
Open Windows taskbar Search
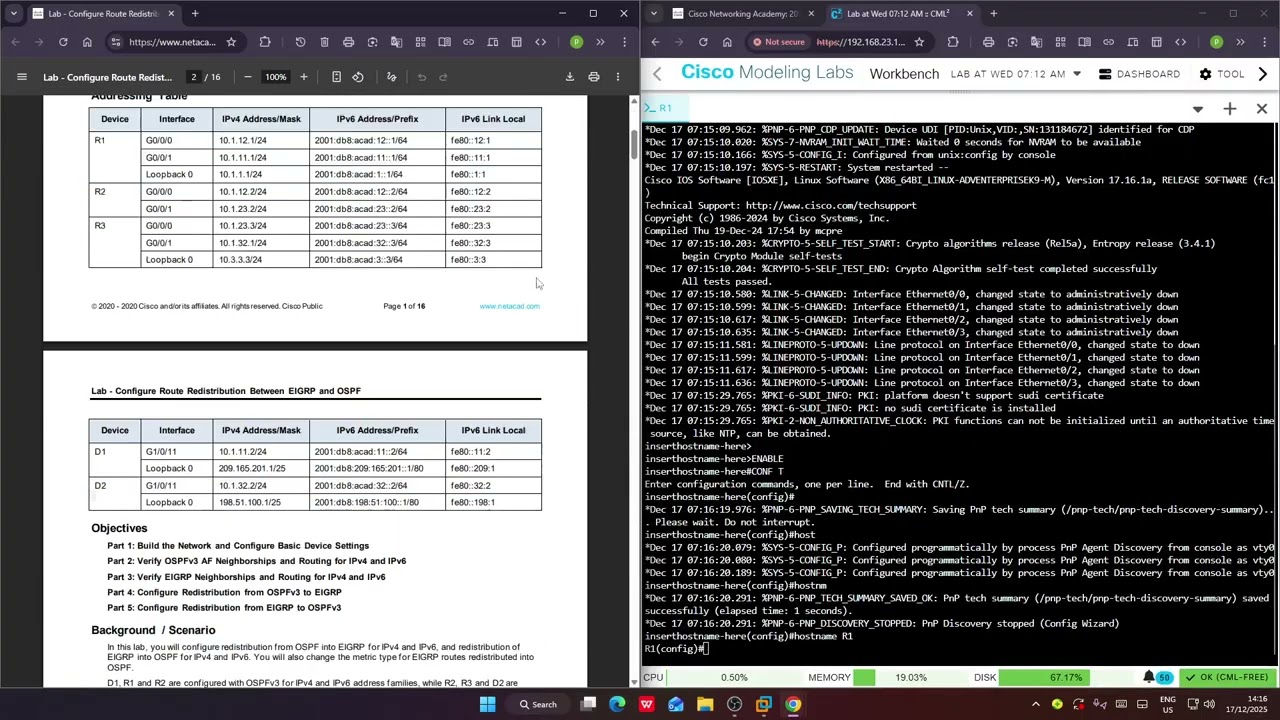[x=537, y=705]
